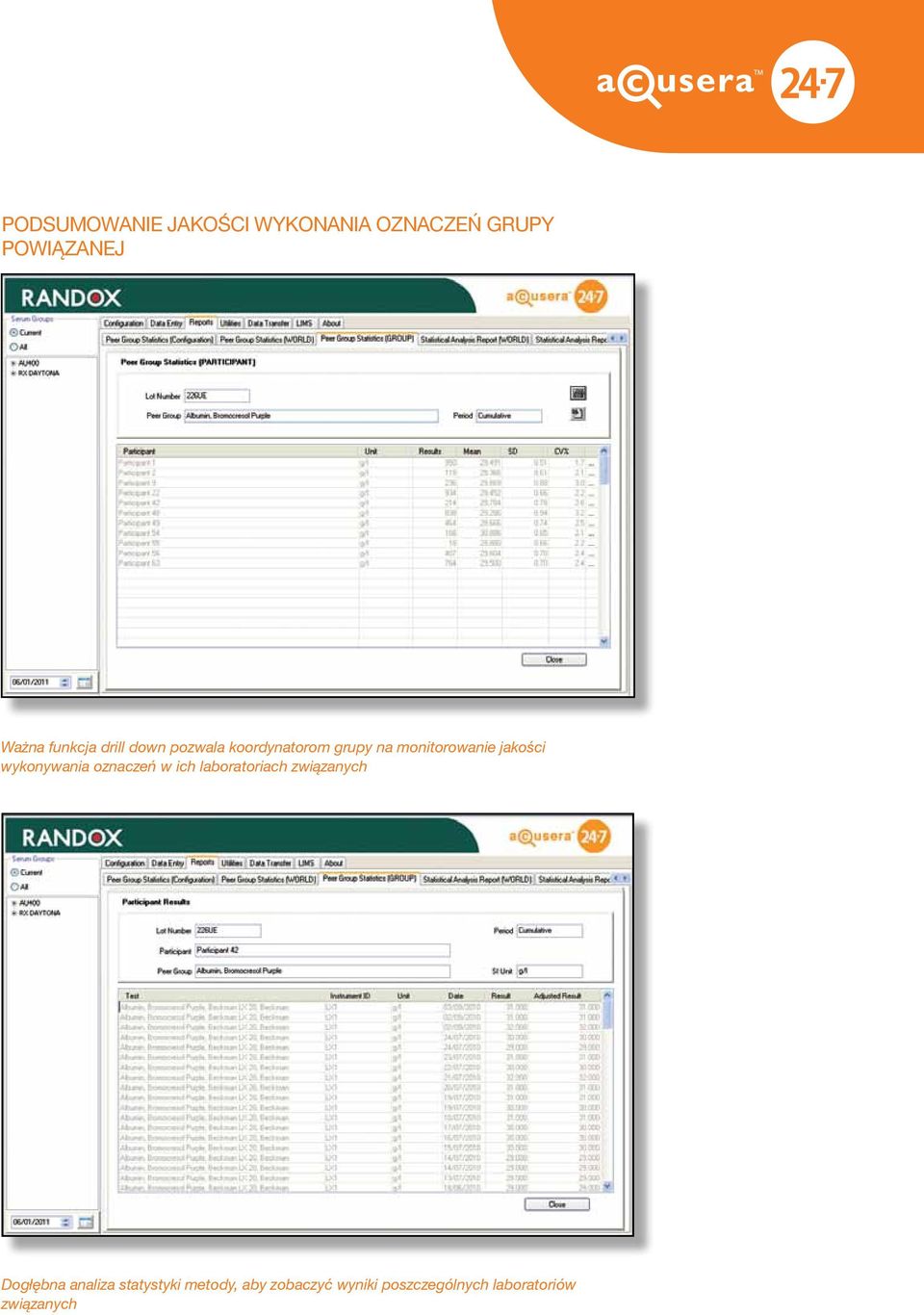Click the print icon in Peer Group Statistics [PARTICIPANT] window
This screenshot has height=1315, width=924.
click(x=577, y=394)
